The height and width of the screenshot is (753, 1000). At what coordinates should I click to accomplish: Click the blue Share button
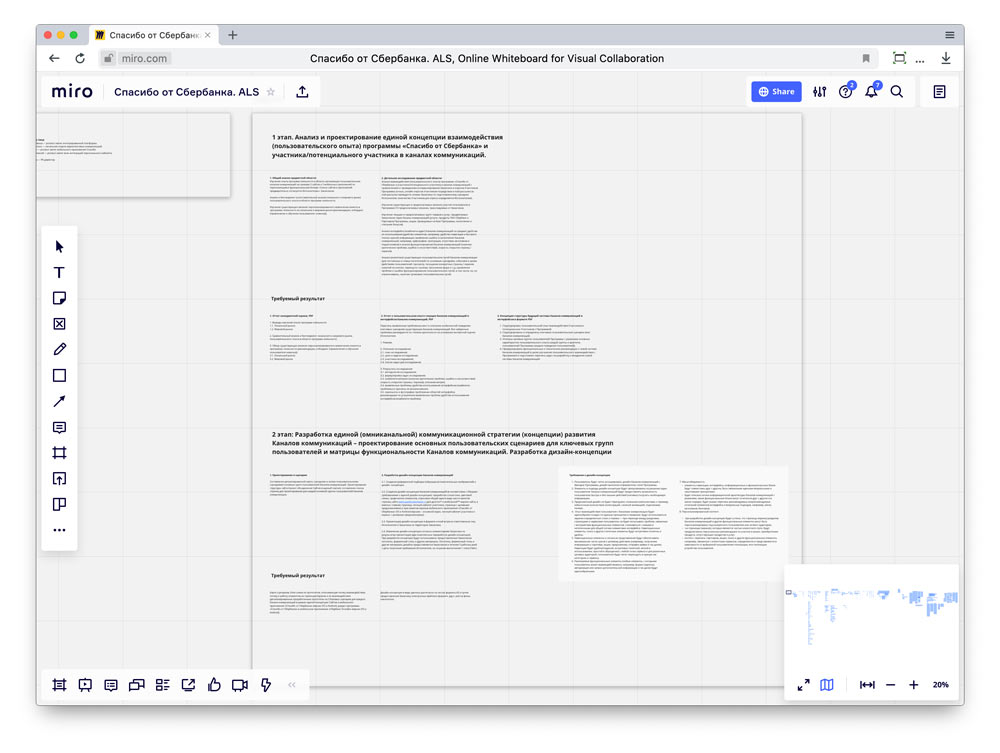pos(776,91)
